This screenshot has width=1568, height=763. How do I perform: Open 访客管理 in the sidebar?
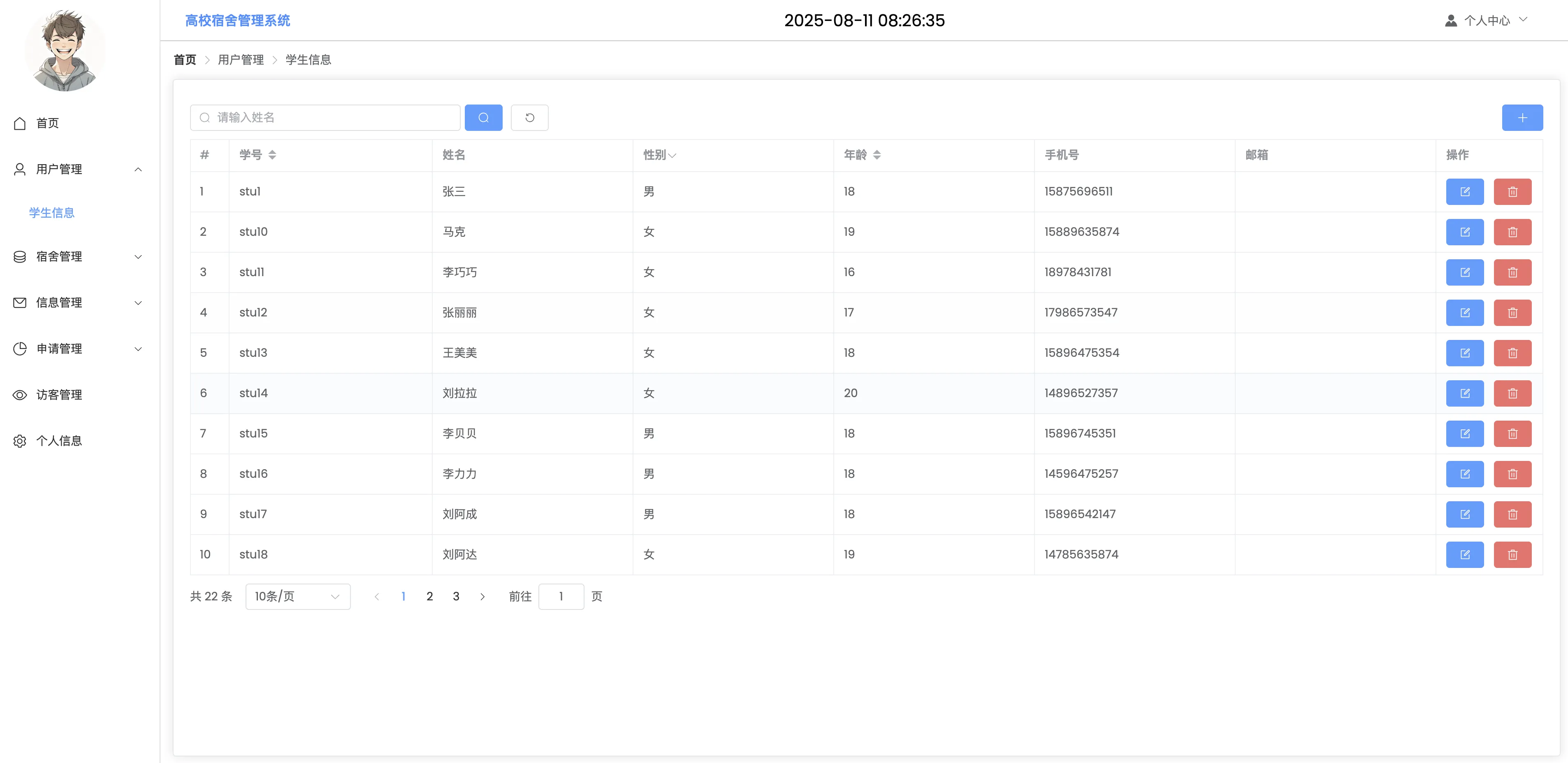59,395
